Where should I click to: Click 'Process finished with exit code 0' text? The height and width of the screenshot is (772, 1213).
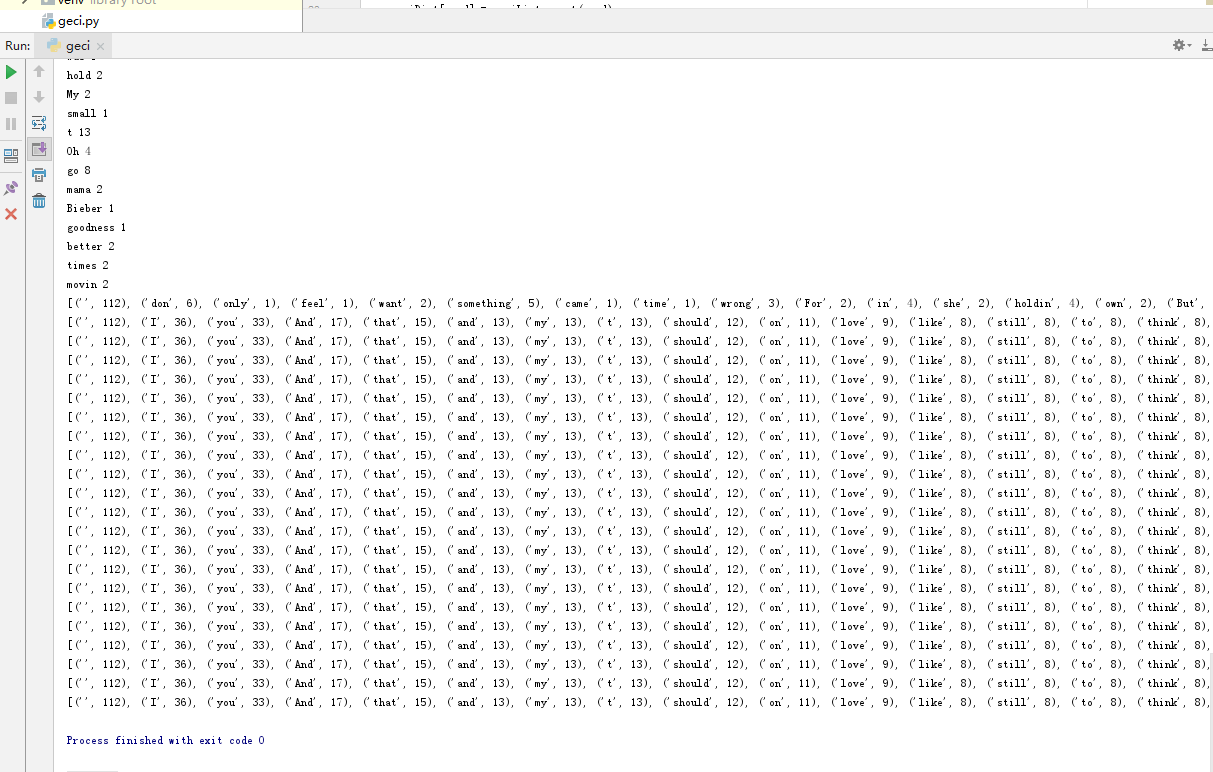point(166,740)
